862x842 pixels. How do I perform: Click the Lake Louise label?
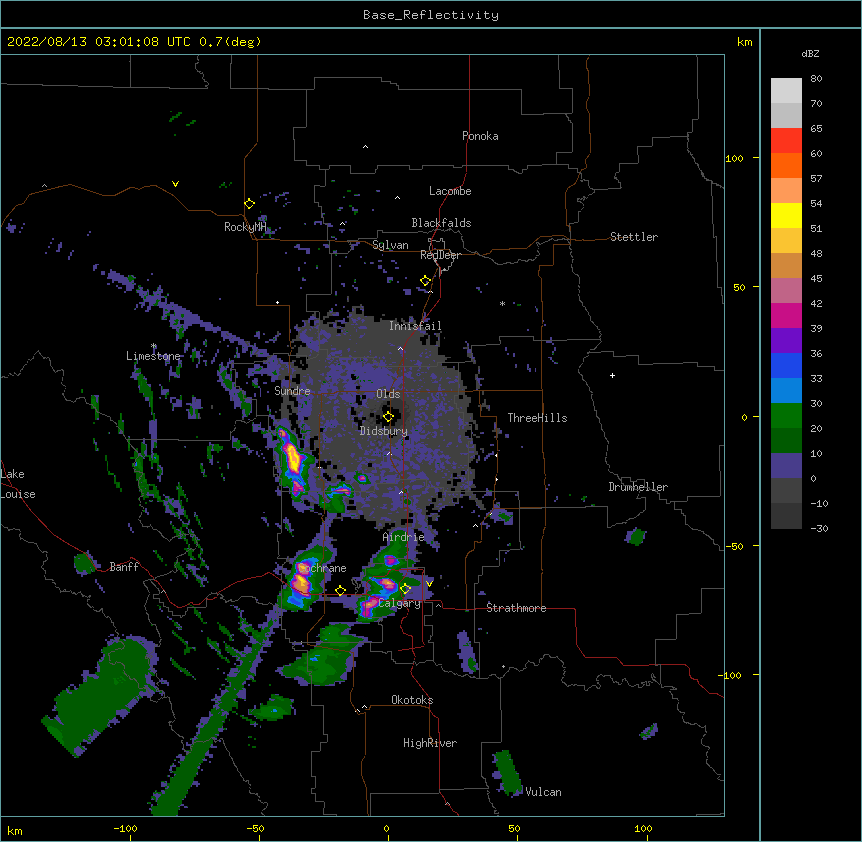[18, 484]
